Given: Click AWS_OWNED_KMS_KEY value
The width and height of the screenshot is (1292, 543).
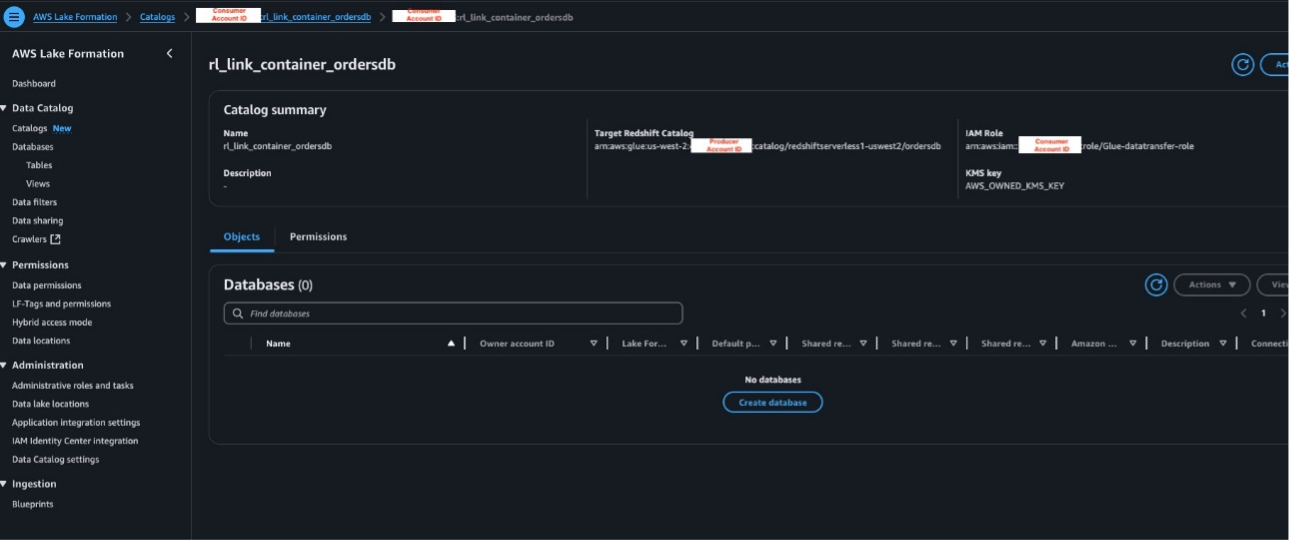Looking at the screenshot, I should pyautogui.click(x=1014, y=186).
